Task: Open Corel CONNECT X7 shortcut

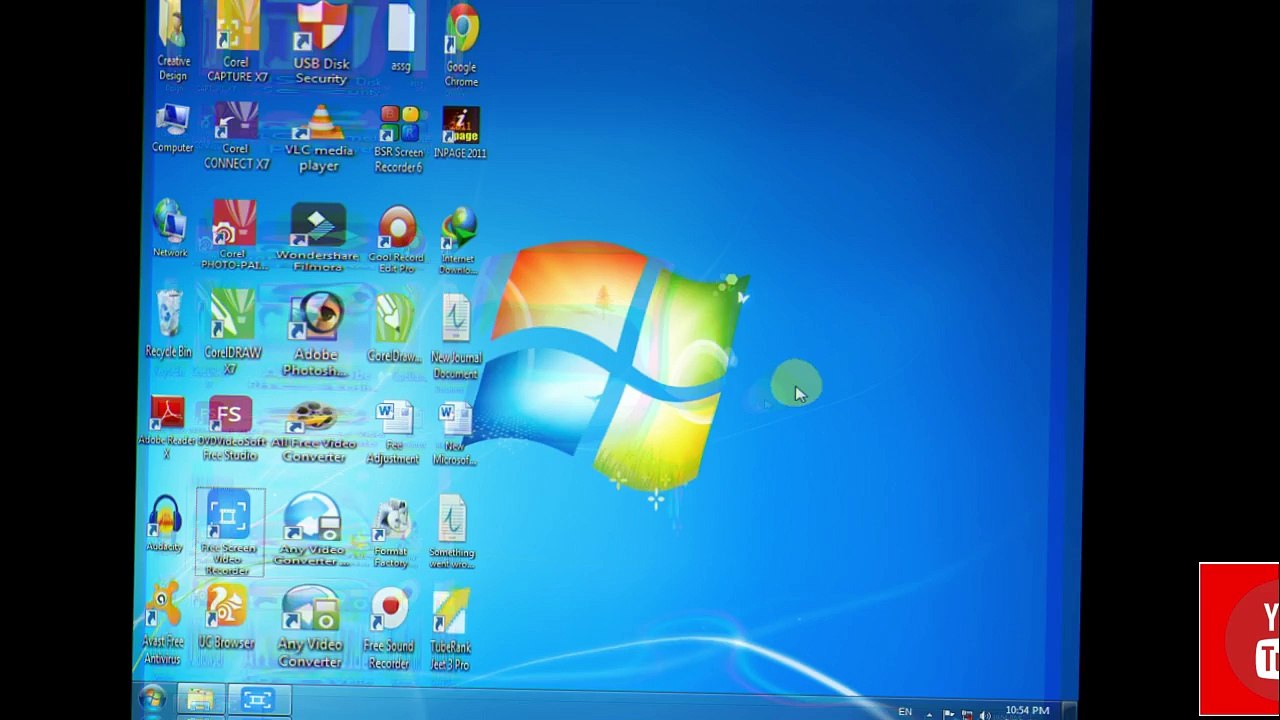Action: pos(236,137)
